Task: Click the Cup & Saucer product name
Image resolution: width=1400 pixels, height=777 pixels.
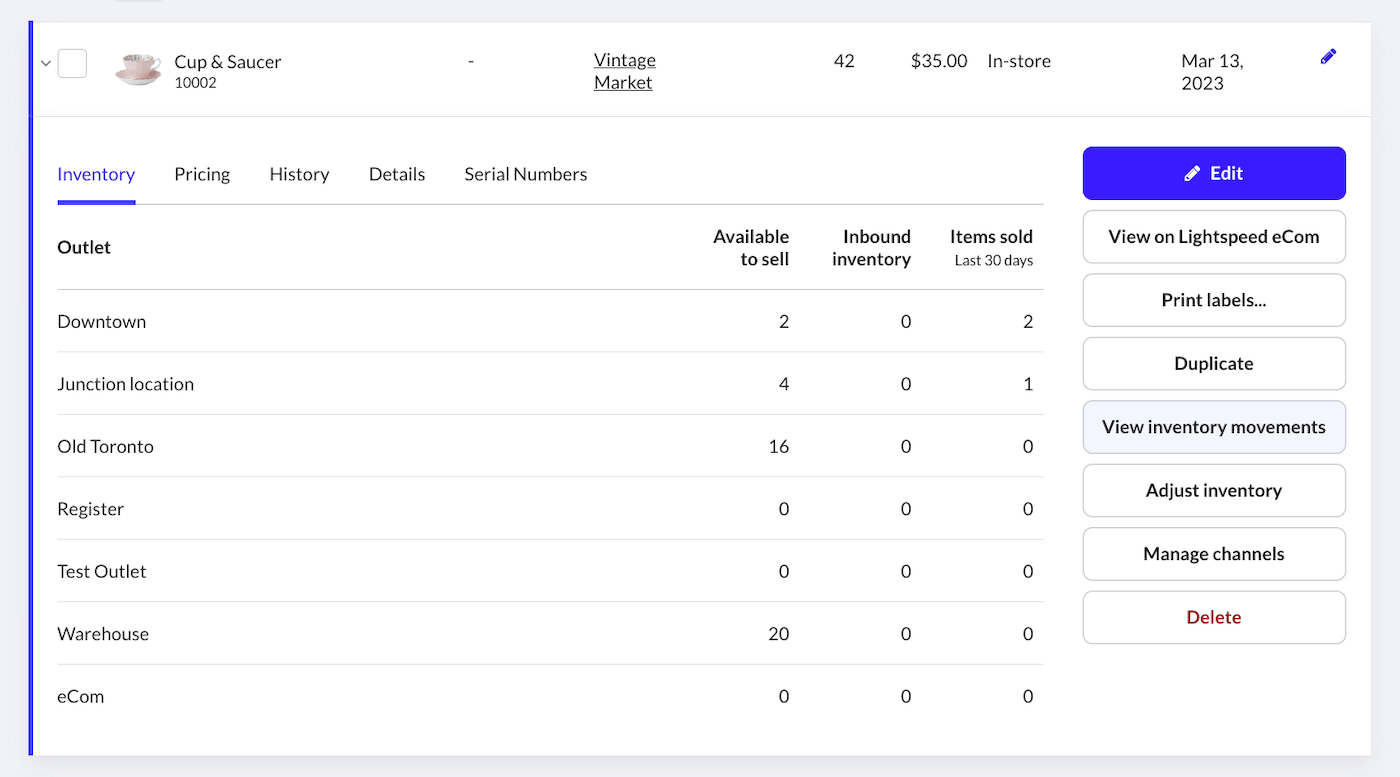Action: 228,62
